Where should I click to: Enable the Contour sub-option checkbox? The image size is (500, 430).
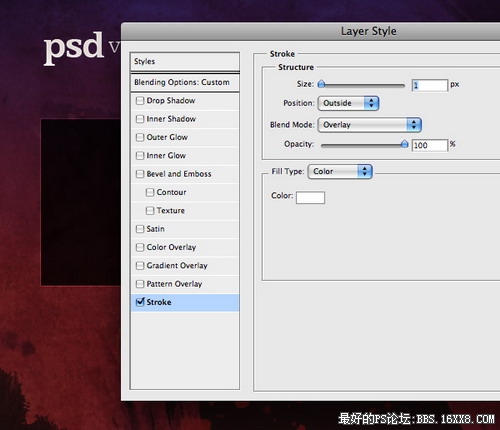(x=150, y=192)
